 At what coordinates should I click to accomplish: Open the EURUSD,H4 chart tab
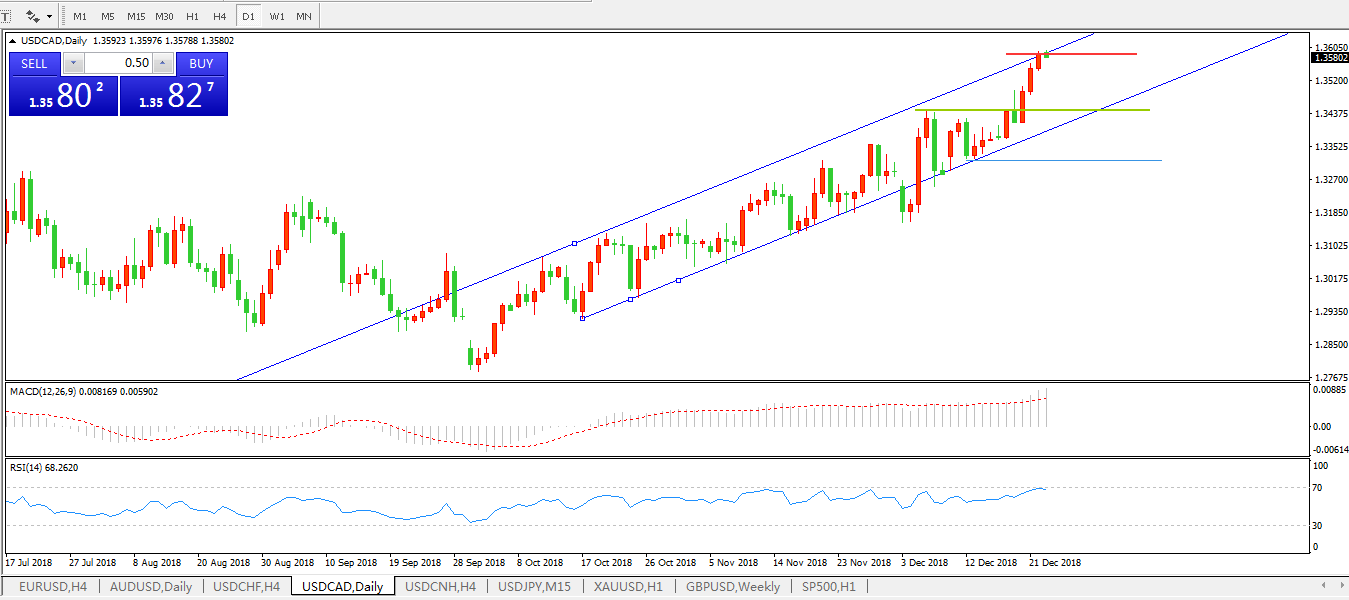pos(53,587)
